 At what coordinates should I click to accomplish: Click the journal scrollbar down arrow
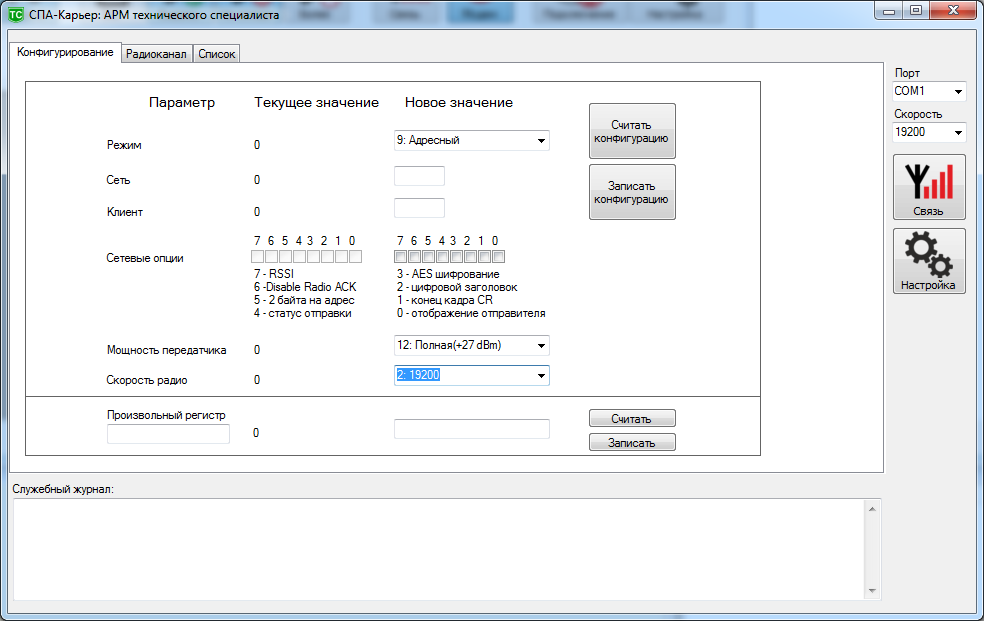(x=872, y=591)
